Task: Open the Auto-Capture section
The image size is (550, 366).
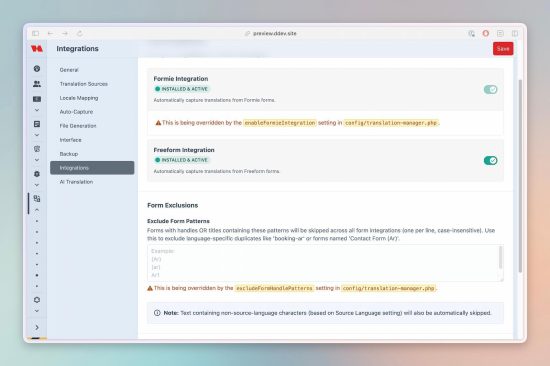Action: [92, 112]
